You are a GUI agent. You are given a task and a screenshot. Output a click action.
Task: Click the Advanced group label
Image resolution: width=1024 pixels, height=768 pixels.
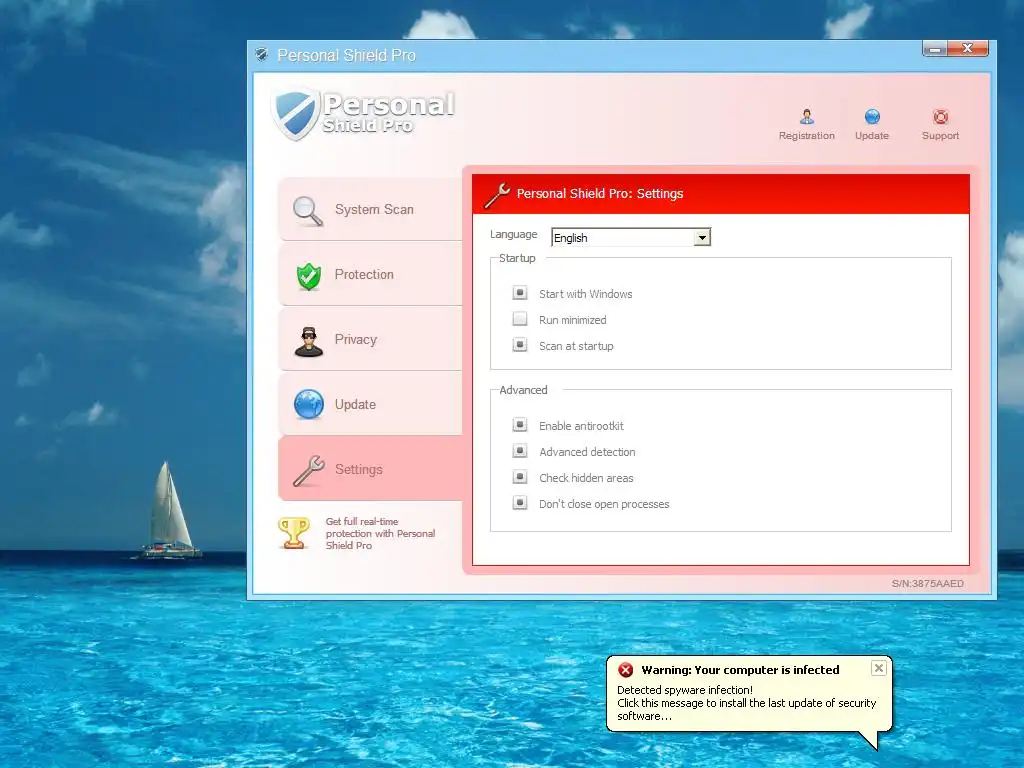tap(523, 391)
